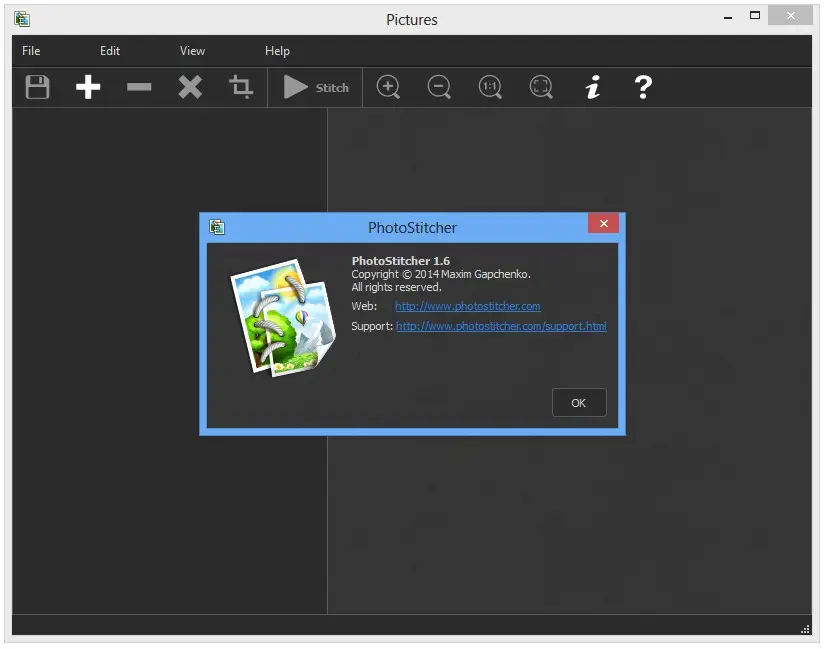Viewport: 824px width, 649px height.
Task: Start stitching with the Stitch button
Action: (314, 87)
